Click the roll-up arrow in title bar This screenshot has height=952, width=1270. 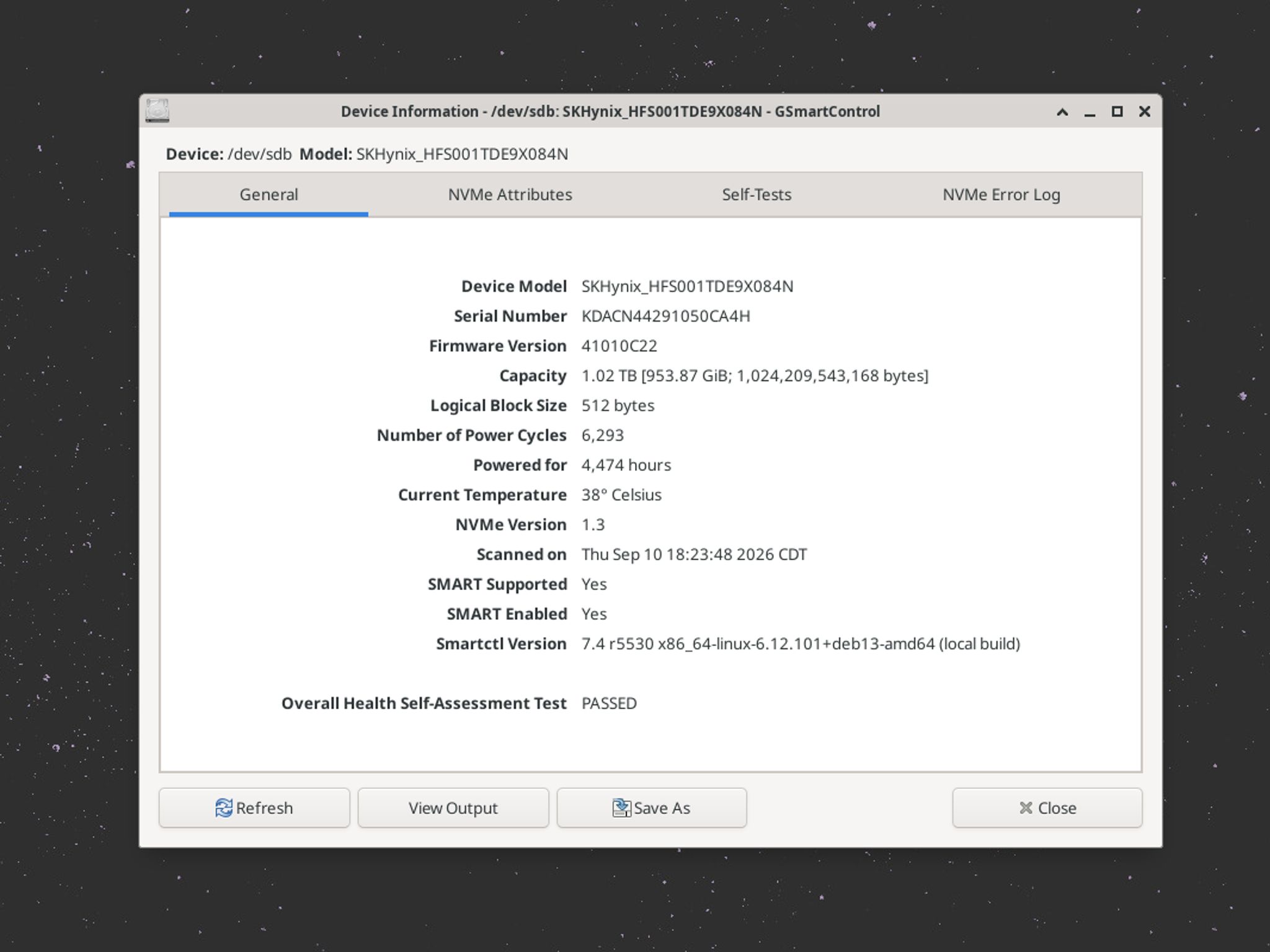pos(1062,112)
